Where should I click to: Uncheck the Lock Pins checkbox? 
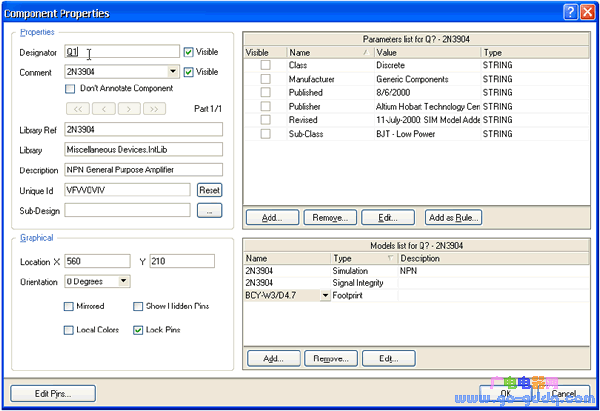138,329
